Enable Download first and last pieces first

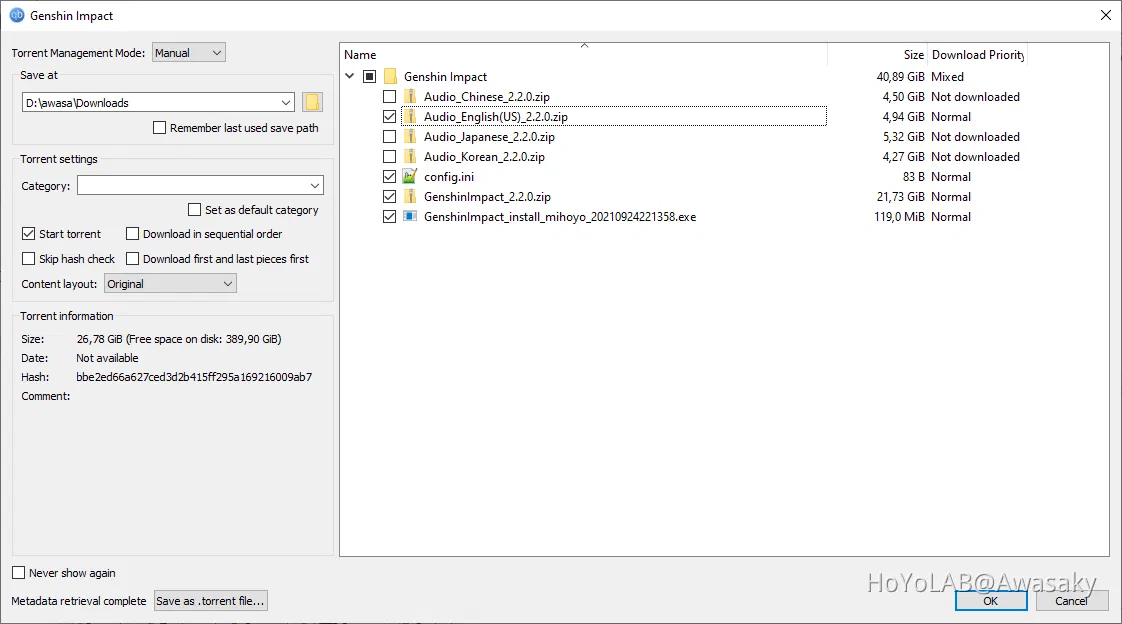pos(132,259)
